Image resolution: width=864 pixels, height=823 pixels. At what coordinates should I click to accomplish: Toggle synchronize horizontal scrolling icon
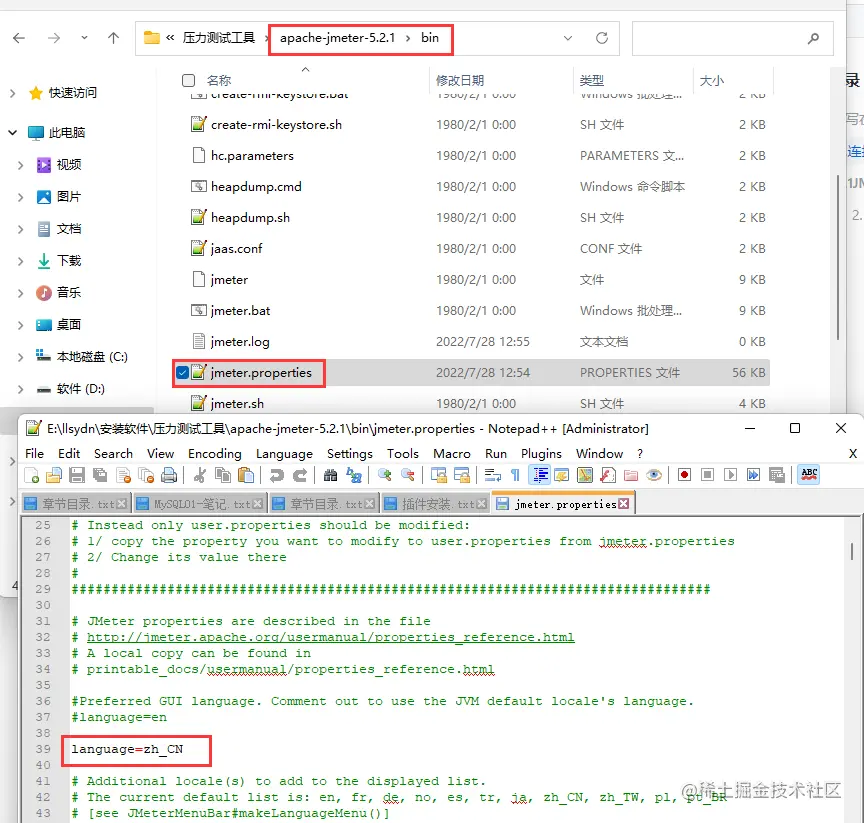[x=461, y=475]
